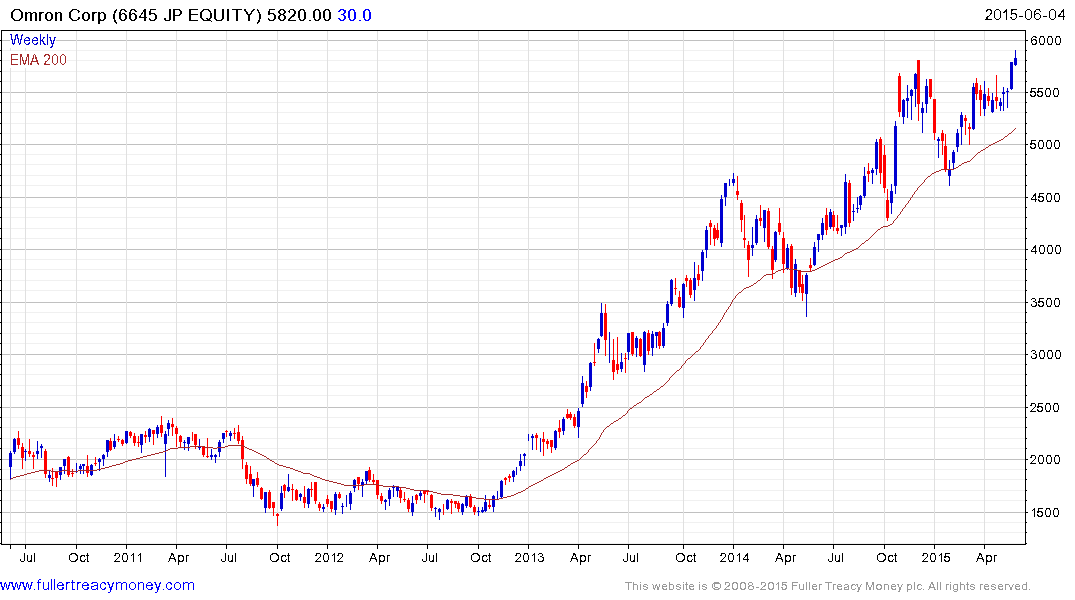Click the copyright notice text

tap(828, 586)
